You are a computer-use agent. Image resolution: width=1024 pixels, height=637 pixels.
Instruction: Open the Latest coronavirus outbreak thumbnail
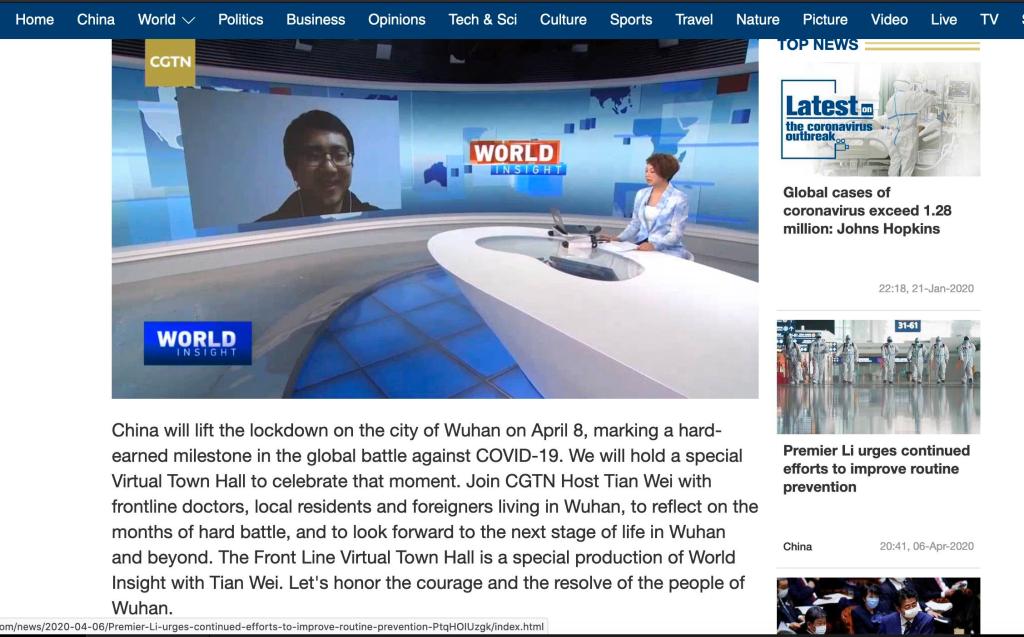(878, 119)
